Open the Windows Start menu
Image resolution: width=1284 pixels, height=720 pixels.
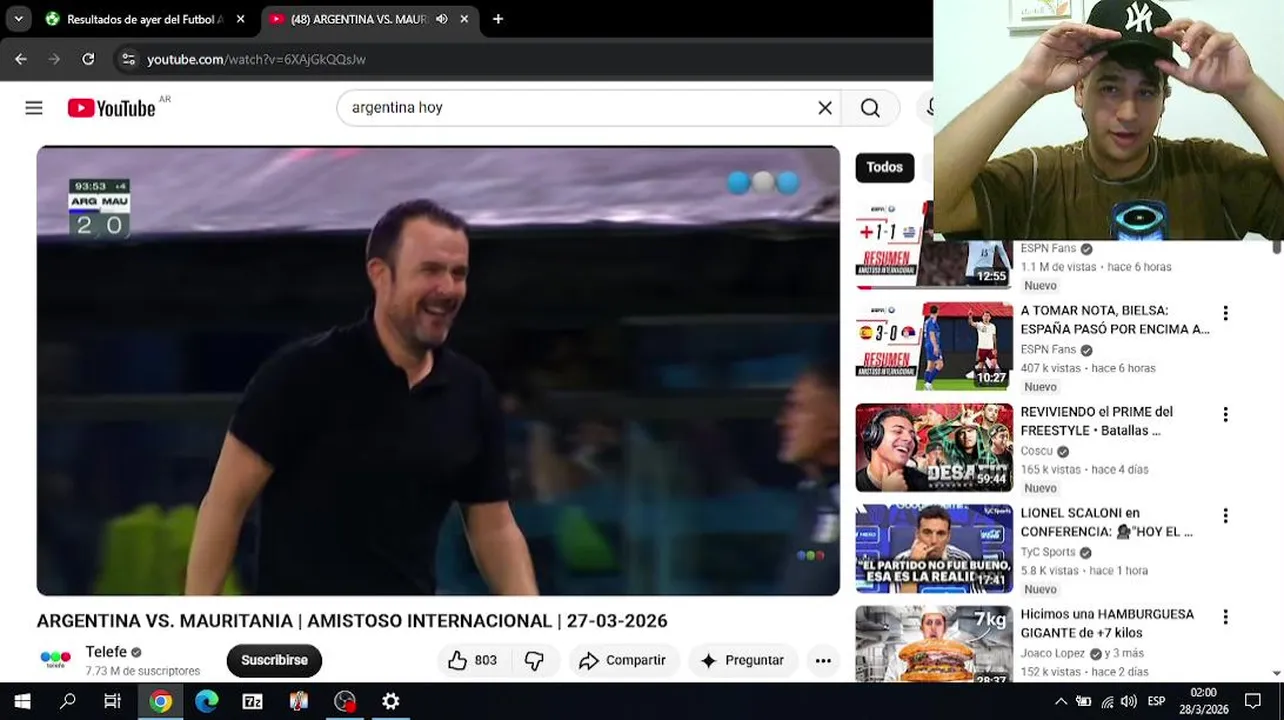pyautogui.click(x=22, y=701)
